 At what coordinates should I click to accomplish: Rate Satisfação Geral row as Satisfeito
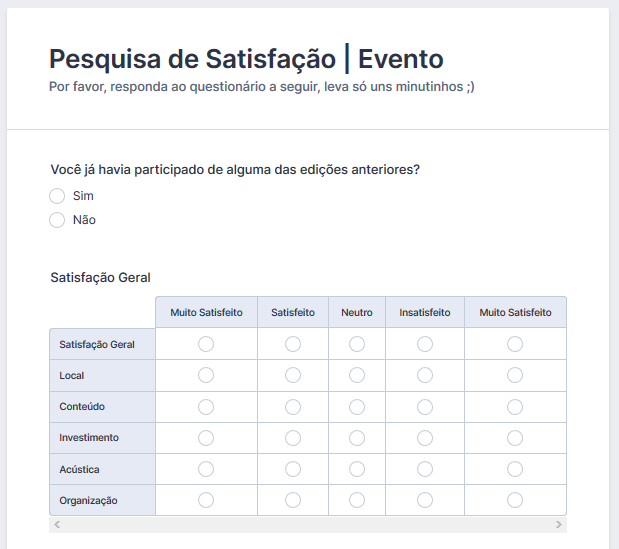coord(293,344)
